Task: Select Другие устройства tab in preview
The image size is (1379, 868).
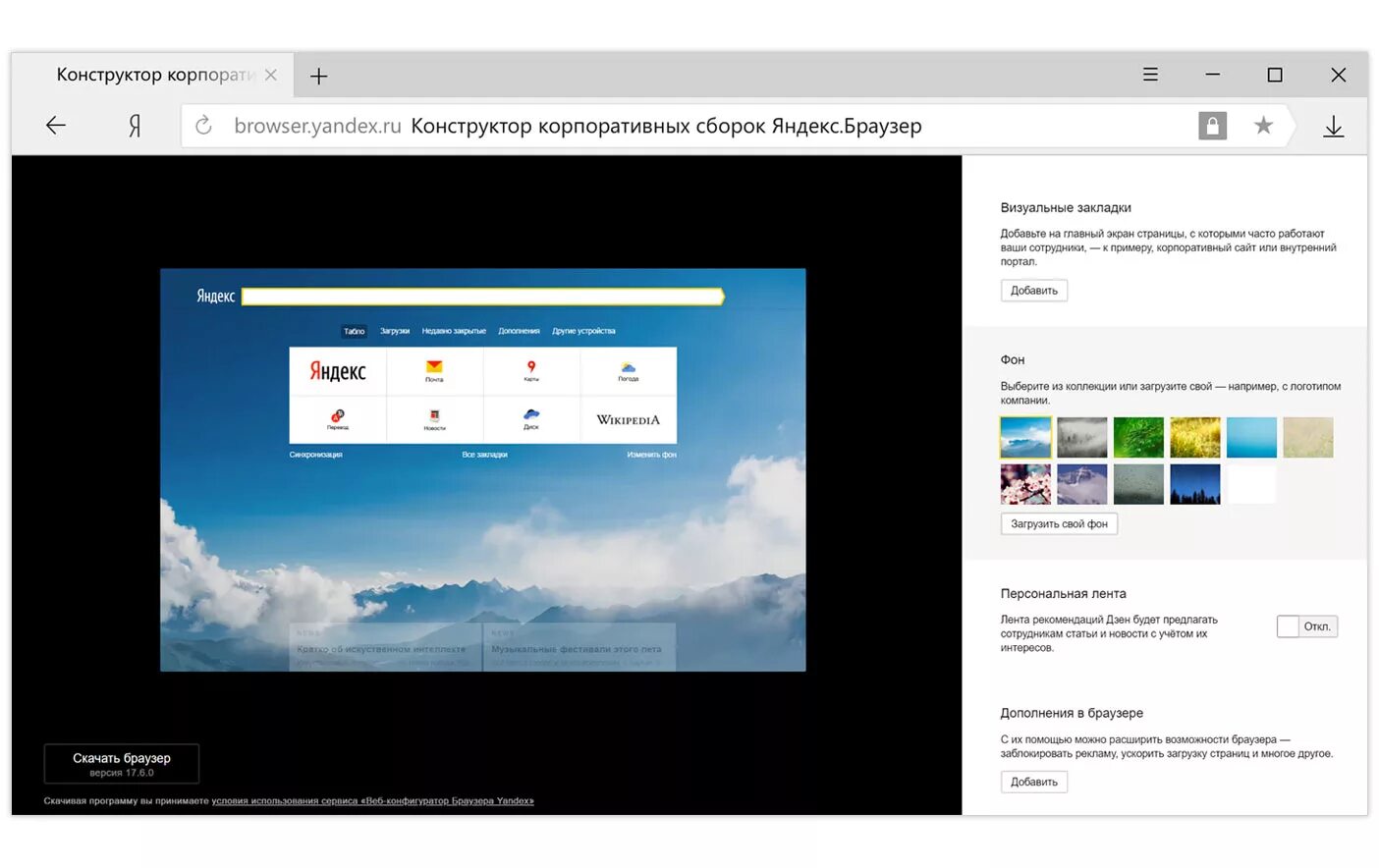Action: 583,331
